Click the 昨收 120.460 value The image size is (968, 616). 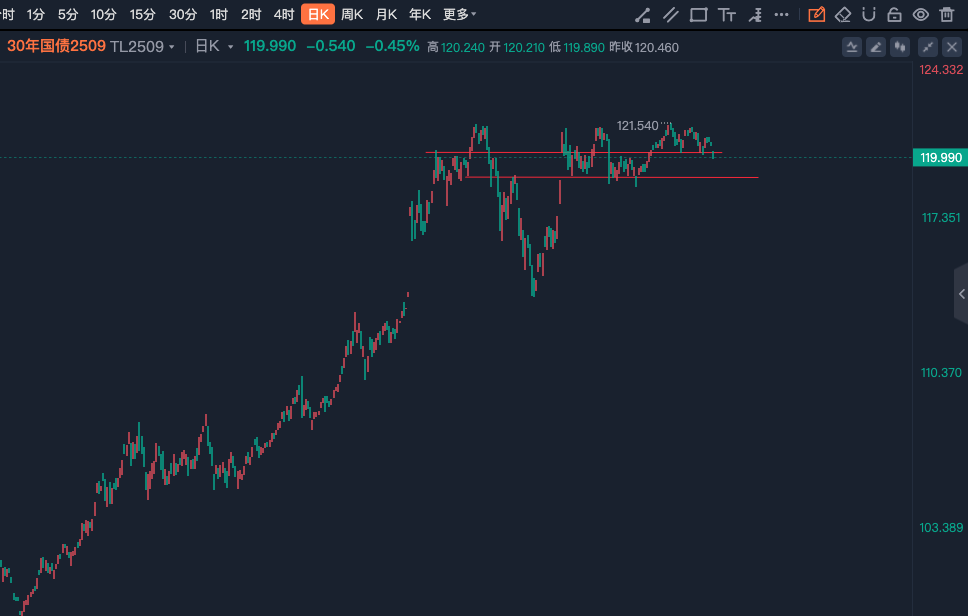tap(644, 48)
